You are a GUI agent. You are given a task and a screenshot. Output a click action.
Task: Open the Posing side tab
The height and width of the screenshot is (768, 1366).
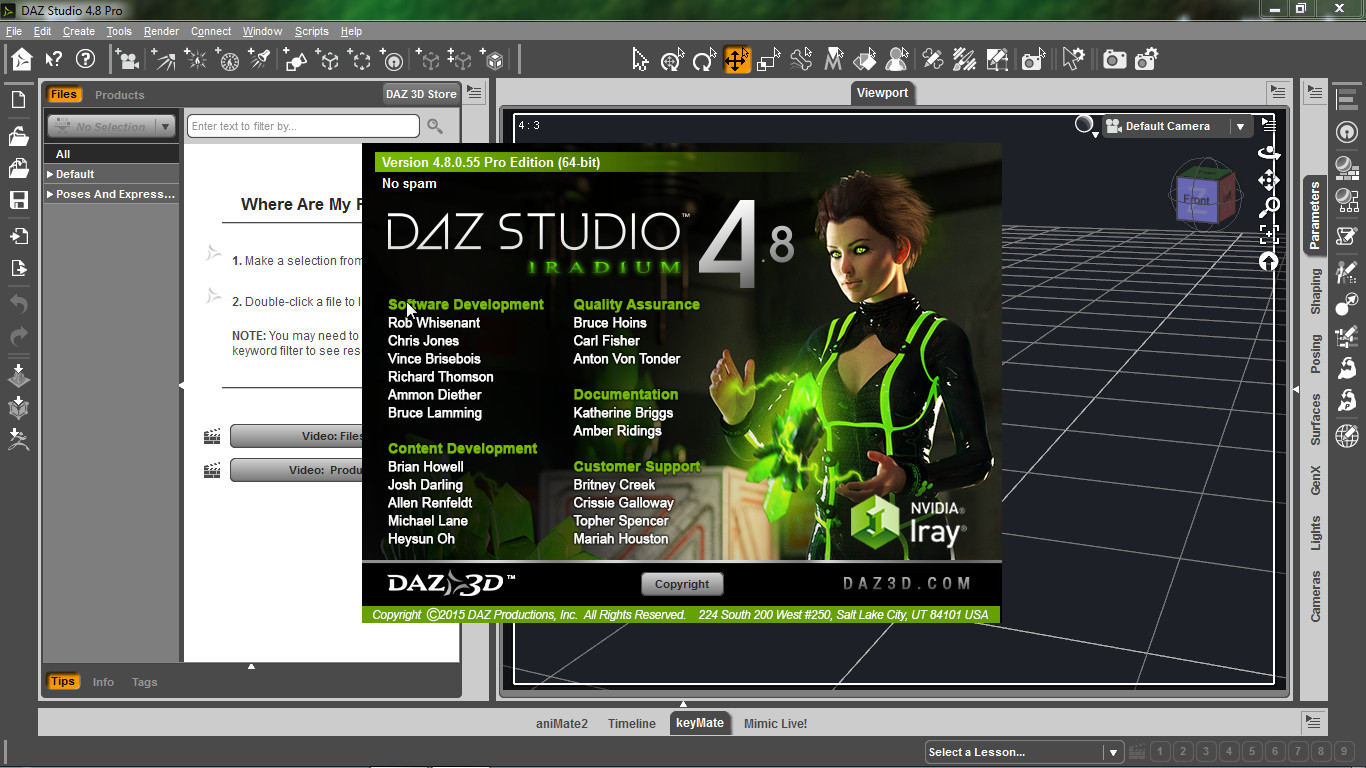coord(1316,354)
